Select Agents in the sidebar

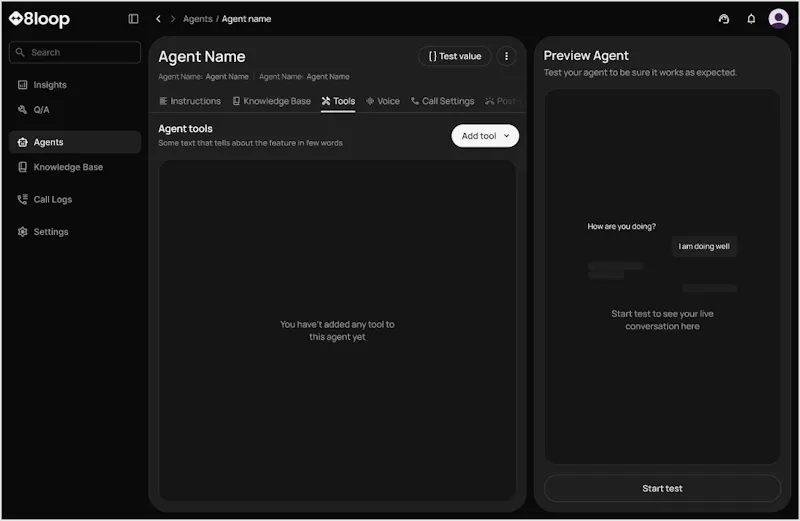tap(75, 142)
